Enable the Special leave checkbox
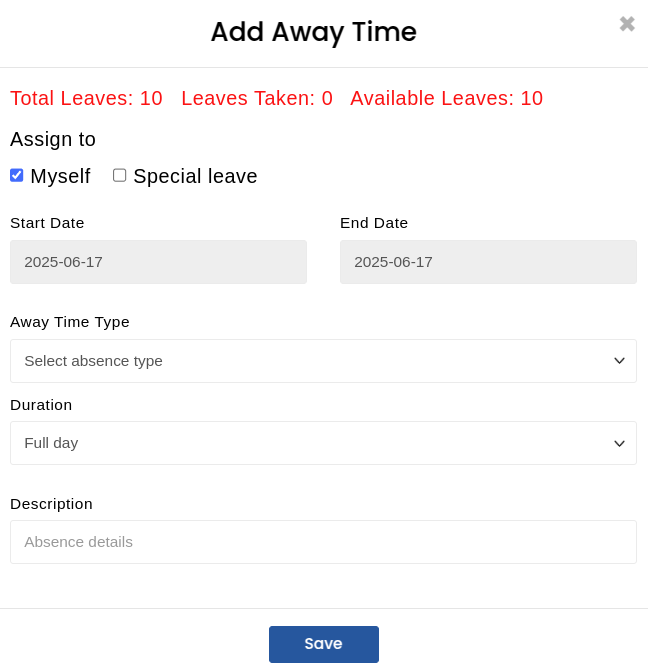This screenshot has width=648, height=671. click(x=119, y=175)
